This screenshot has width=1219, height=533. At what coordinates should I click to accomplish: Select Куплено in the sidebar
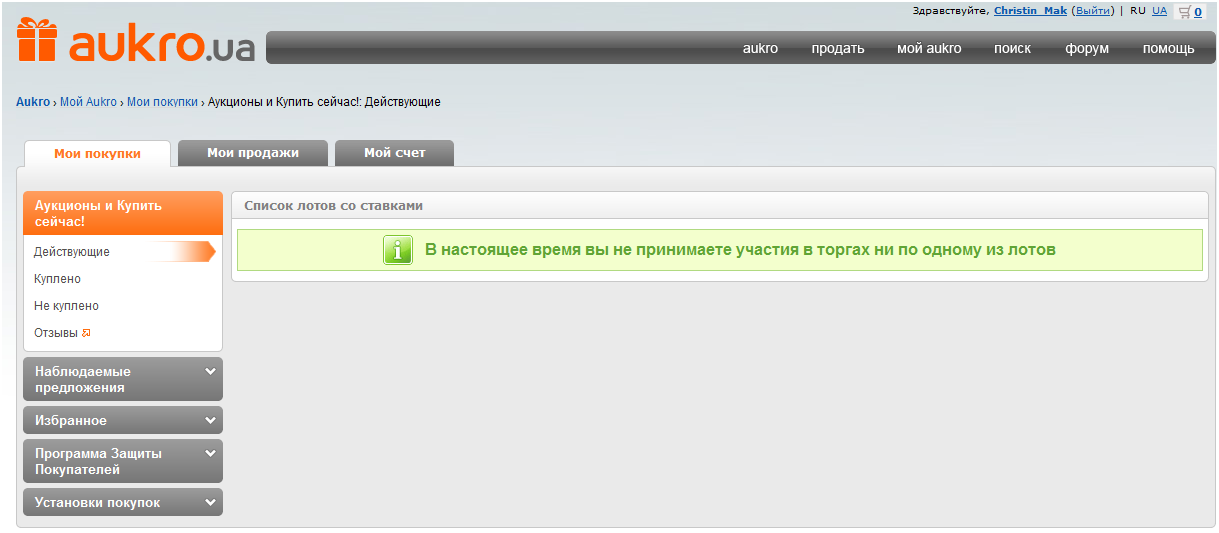[x=57, y=279]
